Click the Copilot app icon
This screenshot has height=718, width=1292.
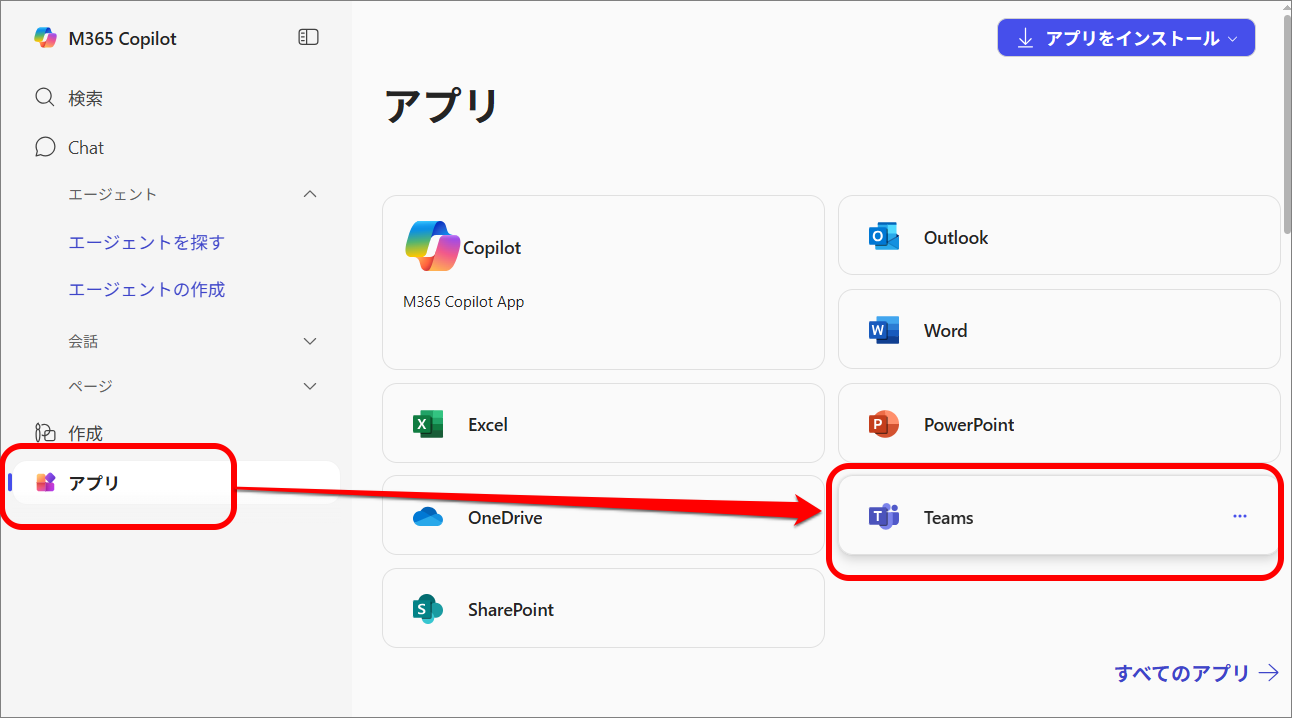click(432, 247)
